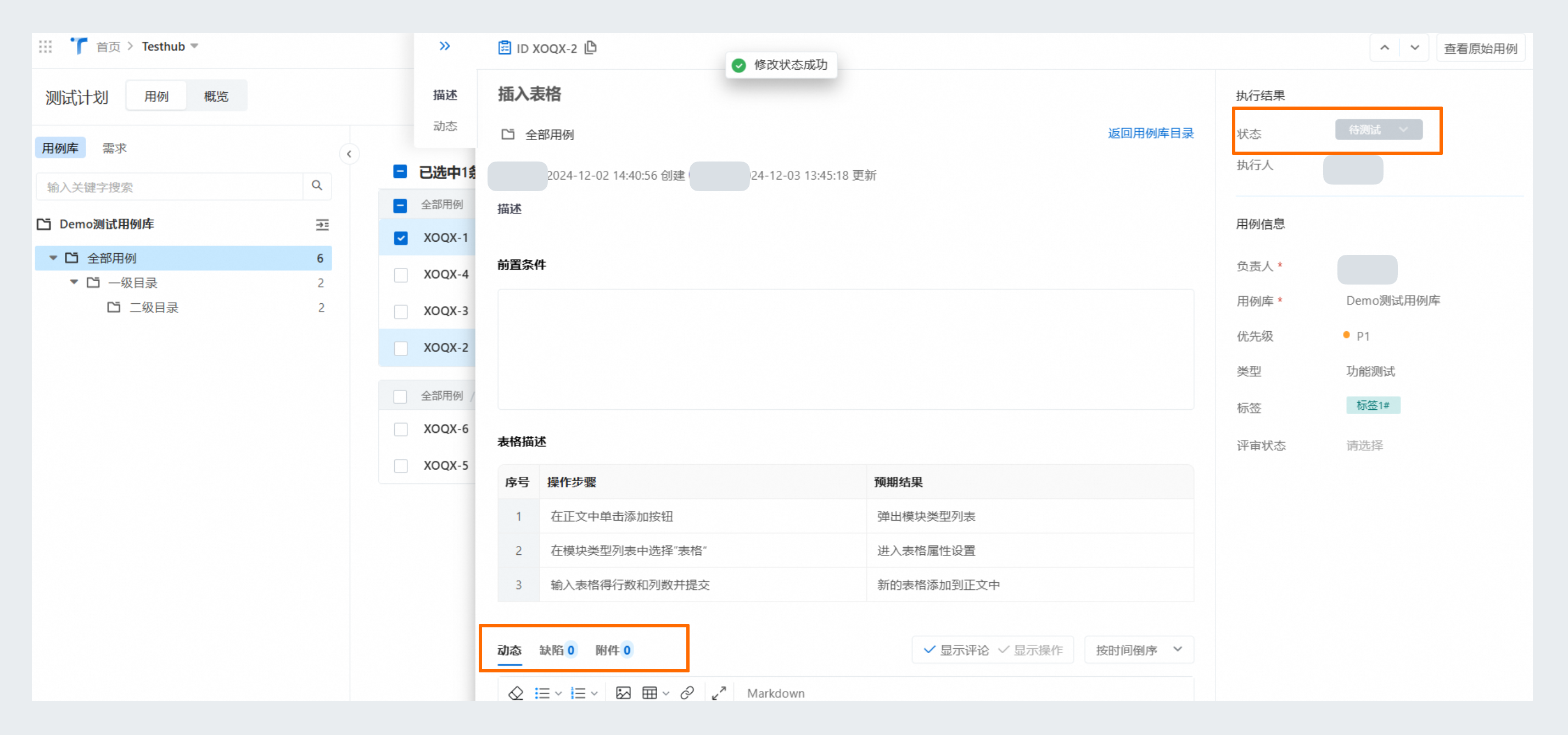
Task: Check the XOQX-3 checkbox
Action: point(401,311)
